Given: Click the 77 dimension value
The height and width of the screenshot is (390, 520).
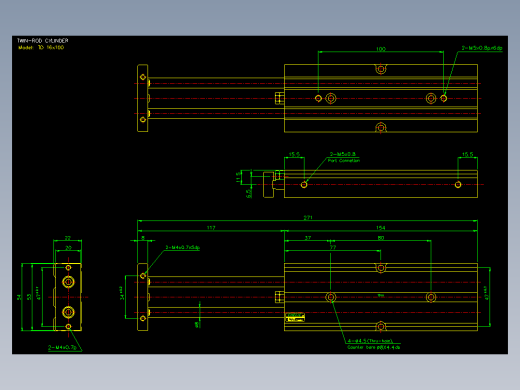Looking at the screenshot, I should tap(333, 248).
